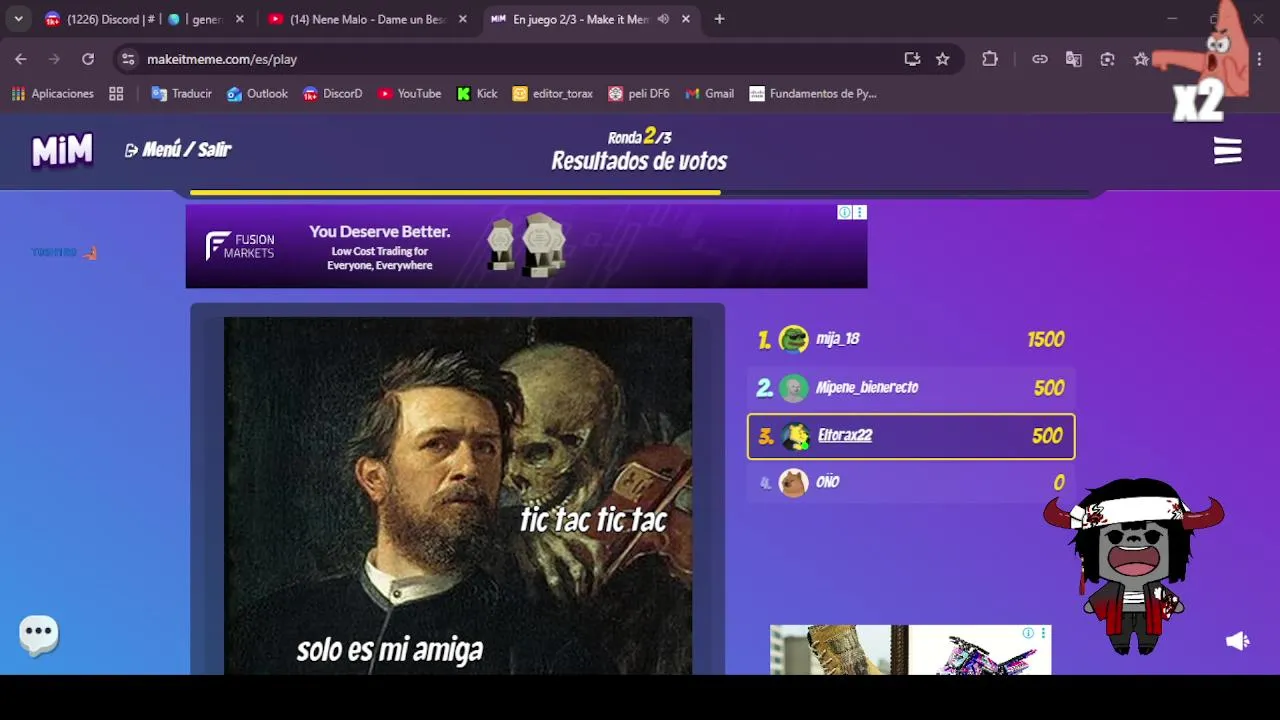Open a new browser tab
This screenshot has width=1280, height=720.
click(719, 19)
